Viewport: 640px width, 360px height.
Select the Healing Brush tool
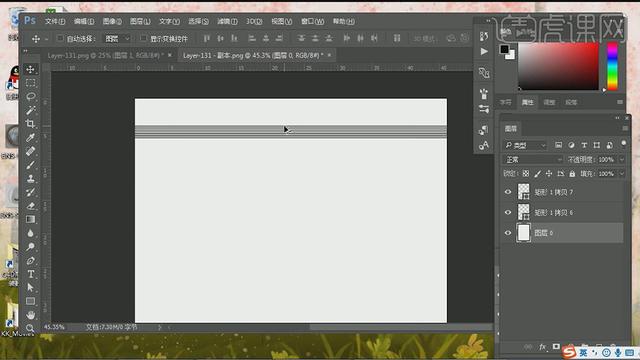tap(31, 151)
